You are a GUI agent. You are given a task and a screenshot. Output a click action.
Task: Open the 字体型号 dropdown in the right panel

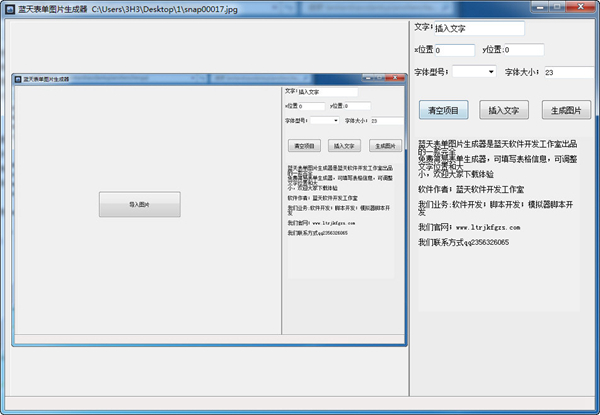point(477,72)
